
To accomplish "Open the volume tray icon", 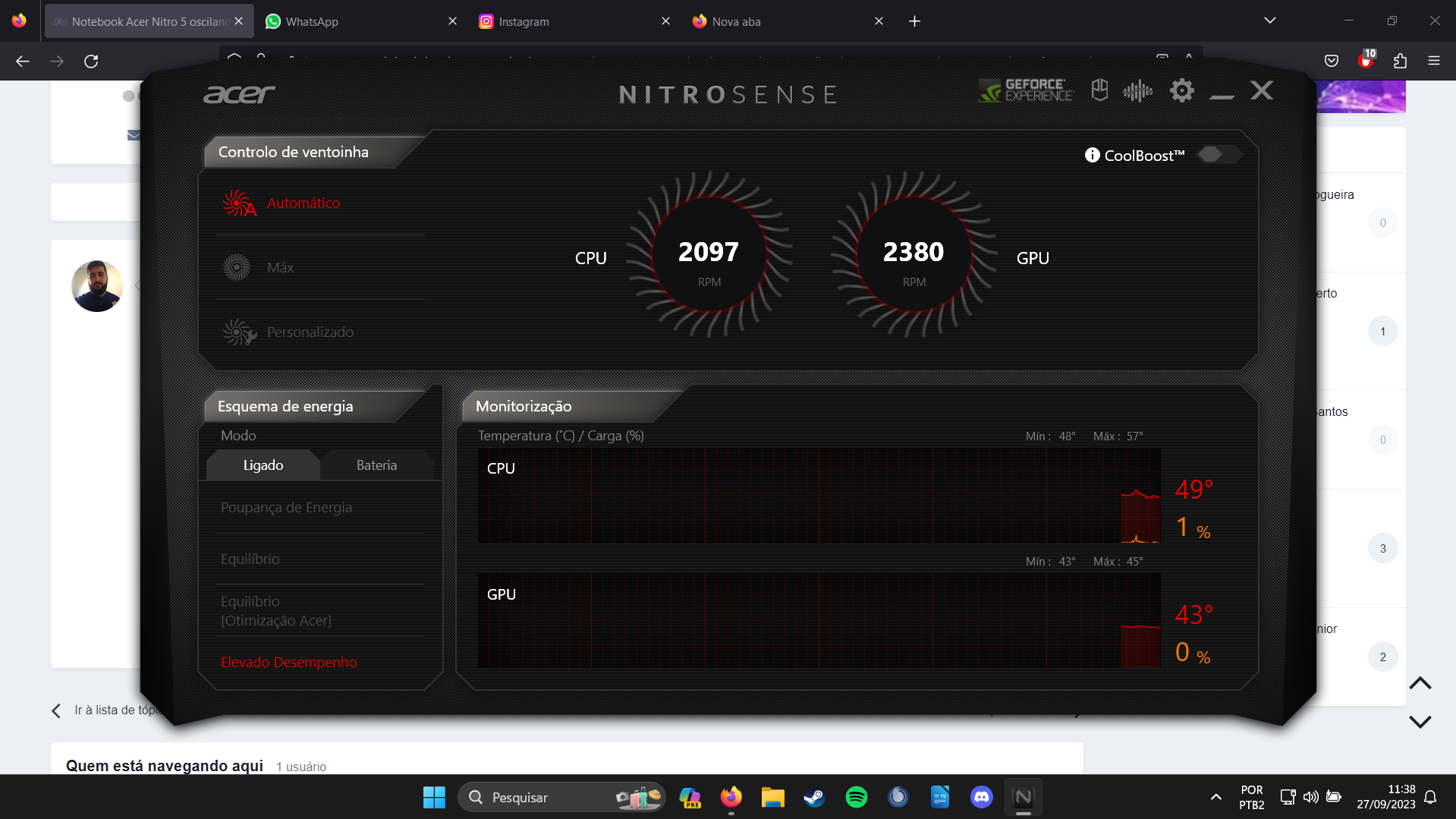I will [1310, 797].
